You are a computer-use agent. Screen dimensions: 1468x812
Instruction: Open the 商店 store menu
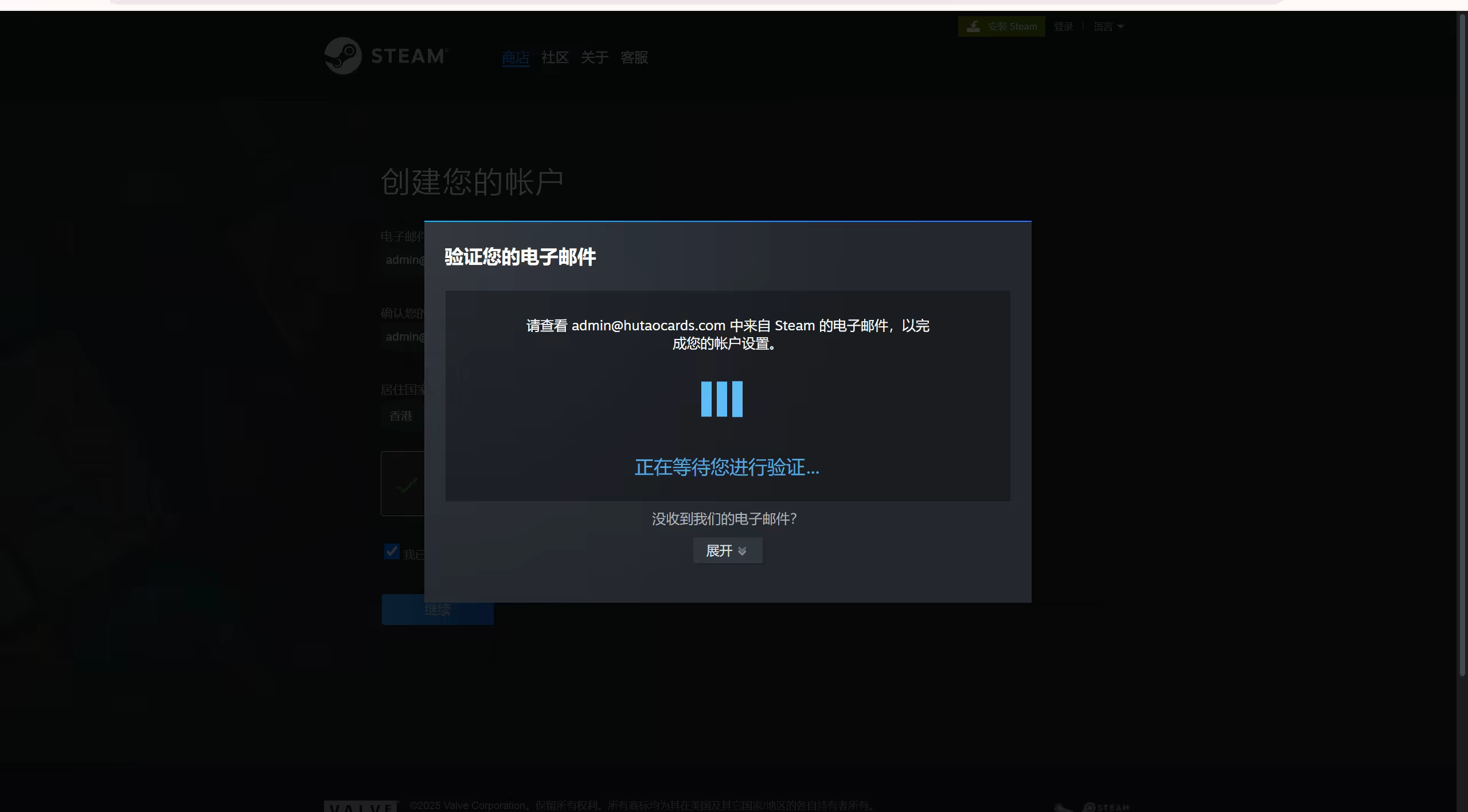[x=515, y=57]
